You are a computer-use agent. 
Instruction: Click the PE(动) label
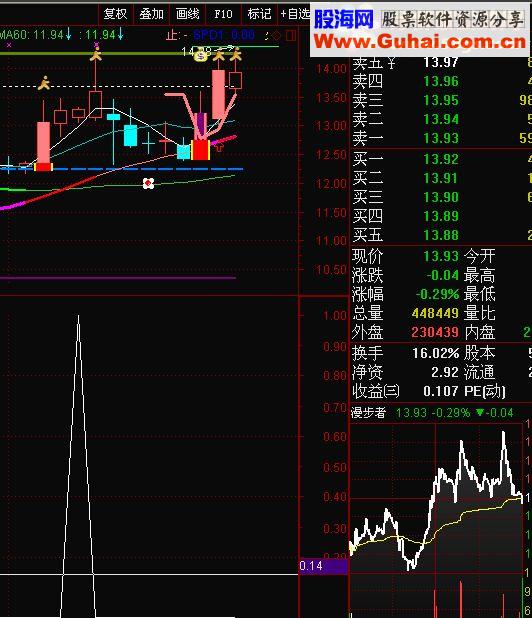(485, 391)
